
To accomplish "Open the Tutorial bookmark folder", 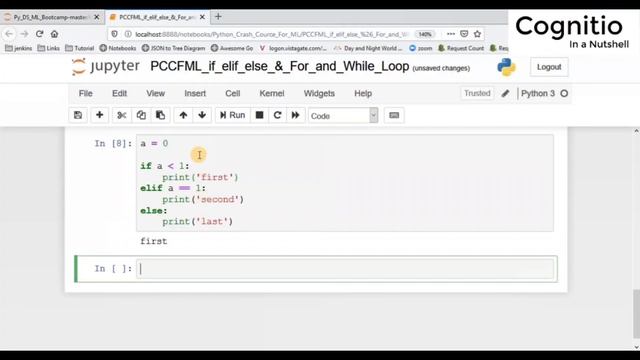I will point(80,48).
